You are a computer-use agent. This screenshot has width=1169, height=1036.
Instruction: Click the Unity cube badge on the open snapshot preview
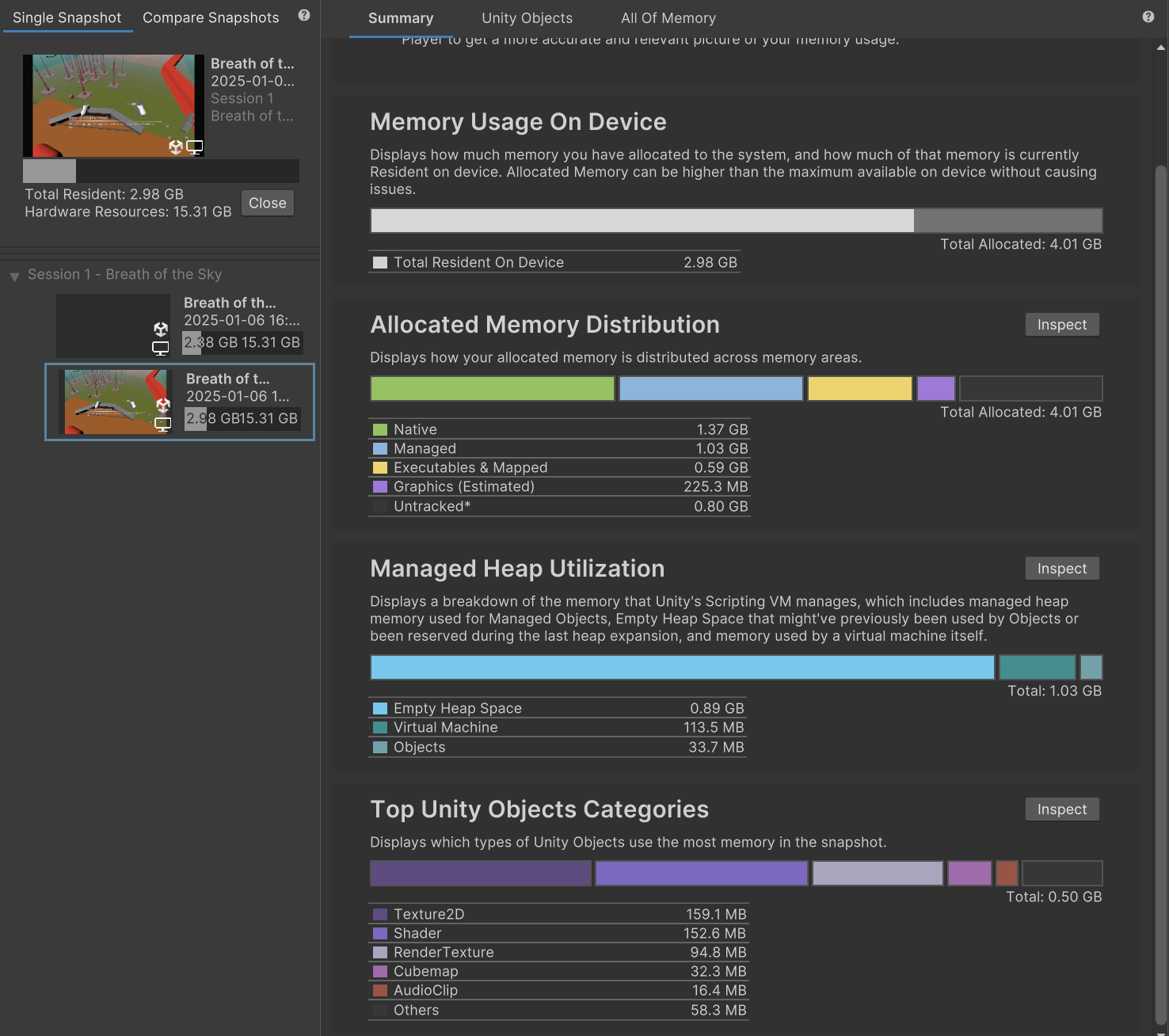click(175, 146)
